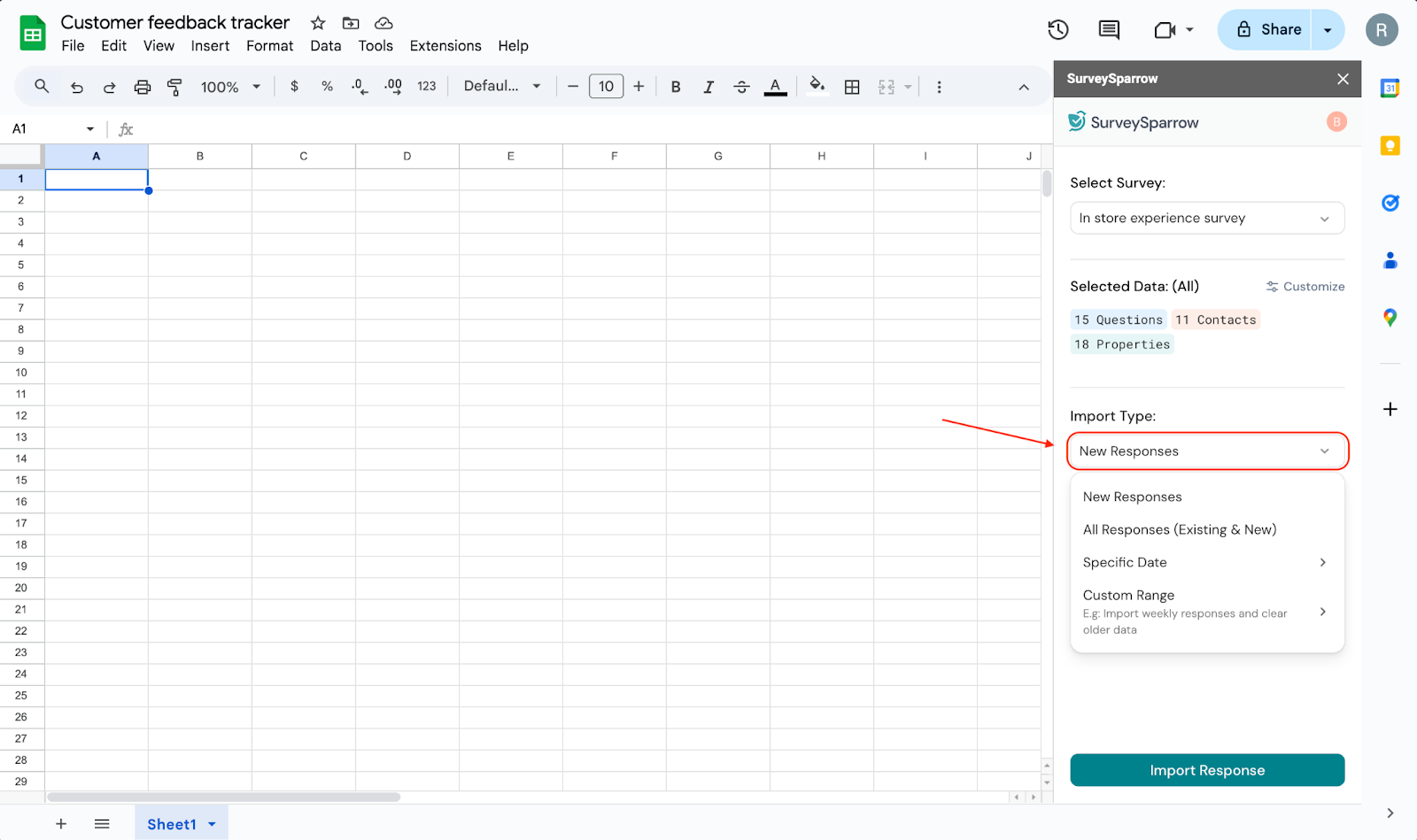Toggle italic formatting

click(708, 87)
